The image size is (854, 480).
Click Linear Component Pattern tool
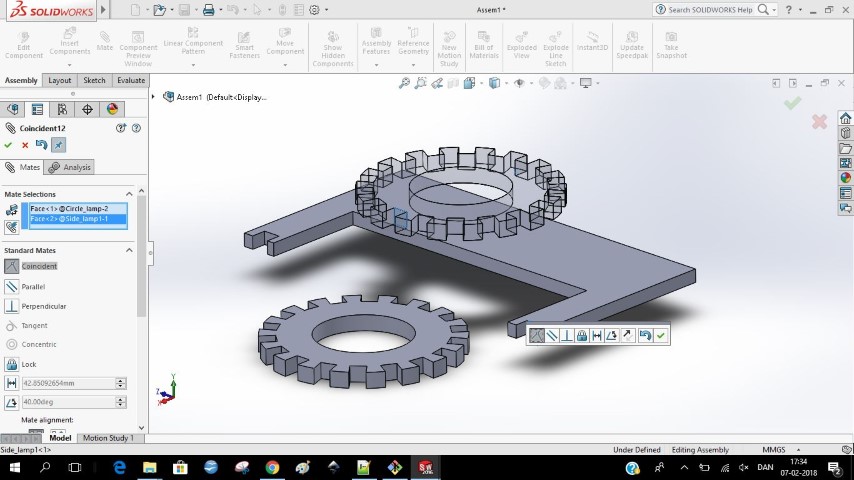[x=193, y=41]
